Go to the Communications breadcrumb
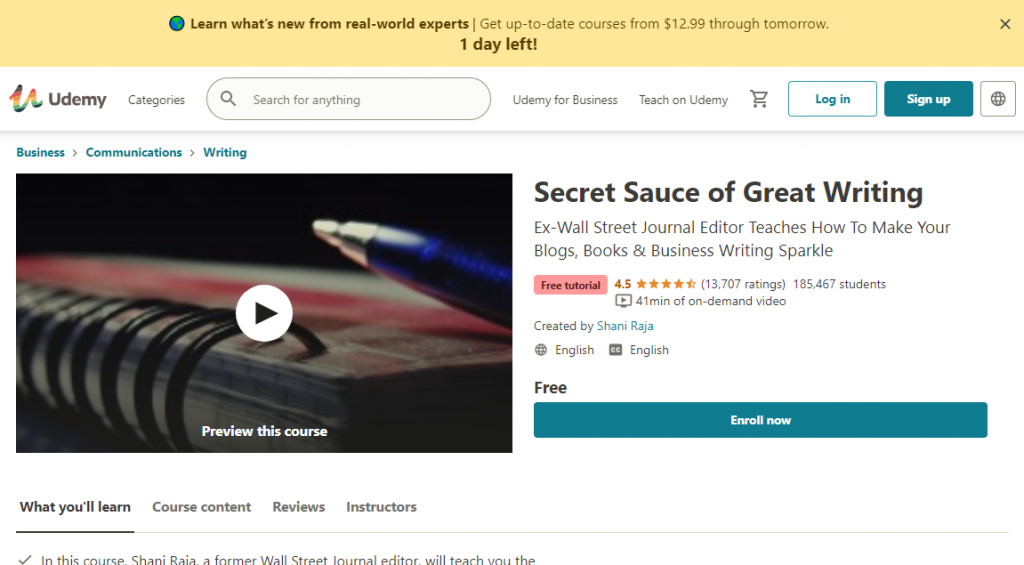This screenshot has height=565, width=1024. pyautogui.click(x=134, y=153)
